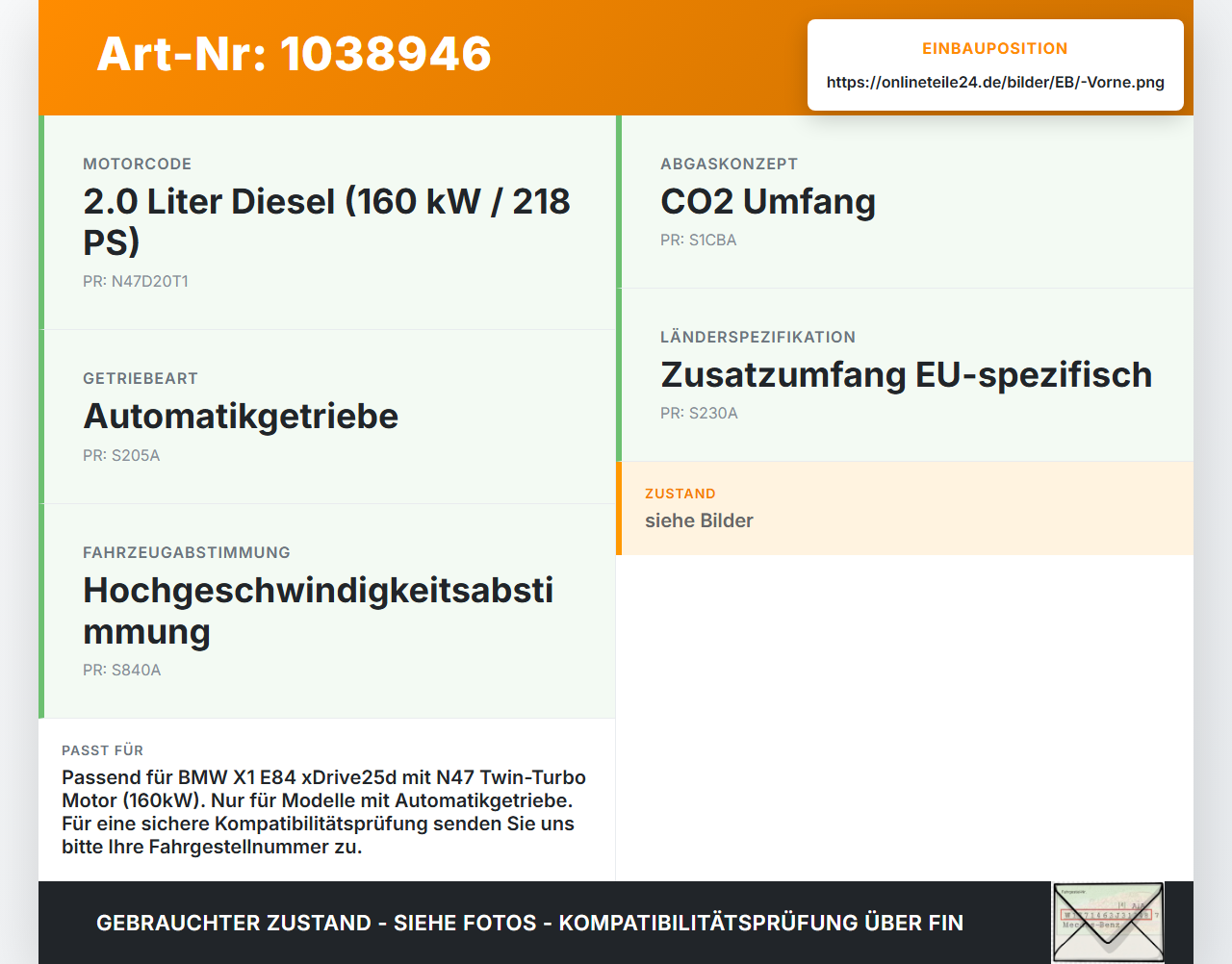Click the PASST FÜR label
The width and height of the screenshot is (1232, 964).
tap(103, 750)
